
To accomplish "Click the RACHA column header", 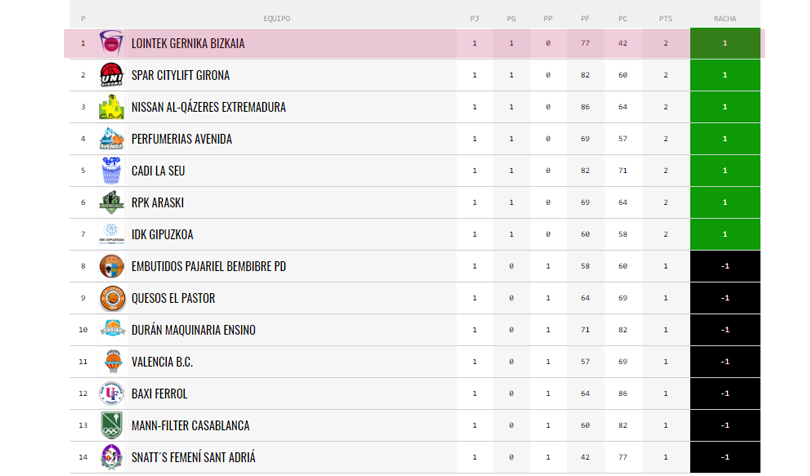I will [725, 19].
